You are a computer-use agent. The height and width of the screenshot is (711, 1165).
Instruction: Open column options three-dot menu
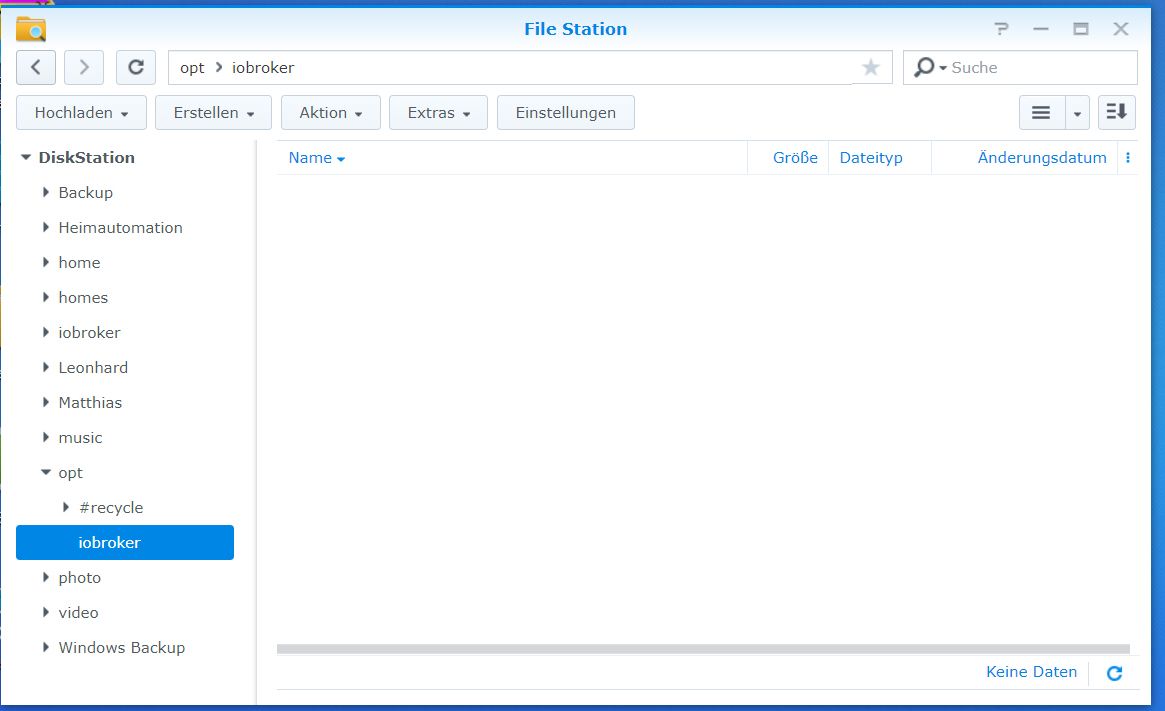tap(1128, 158)
